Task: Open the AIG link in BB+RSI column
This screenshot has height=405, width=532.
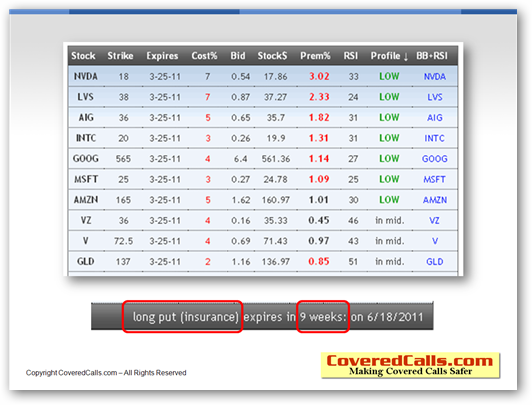Action: 435,118
